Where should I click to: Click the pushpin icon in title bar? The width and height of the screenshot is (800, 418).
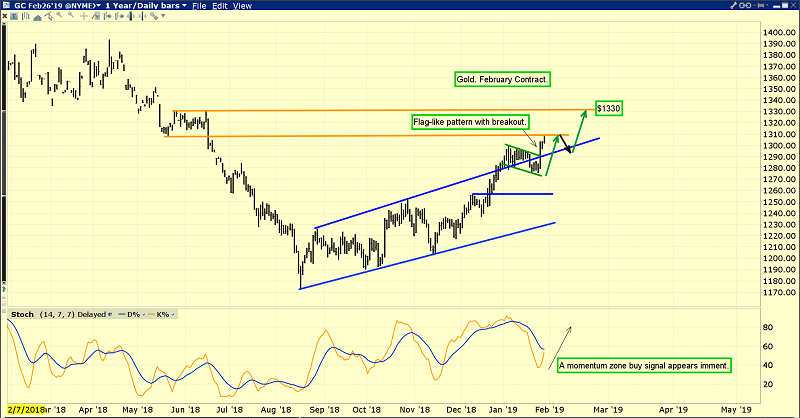click(x=758, y=6)
